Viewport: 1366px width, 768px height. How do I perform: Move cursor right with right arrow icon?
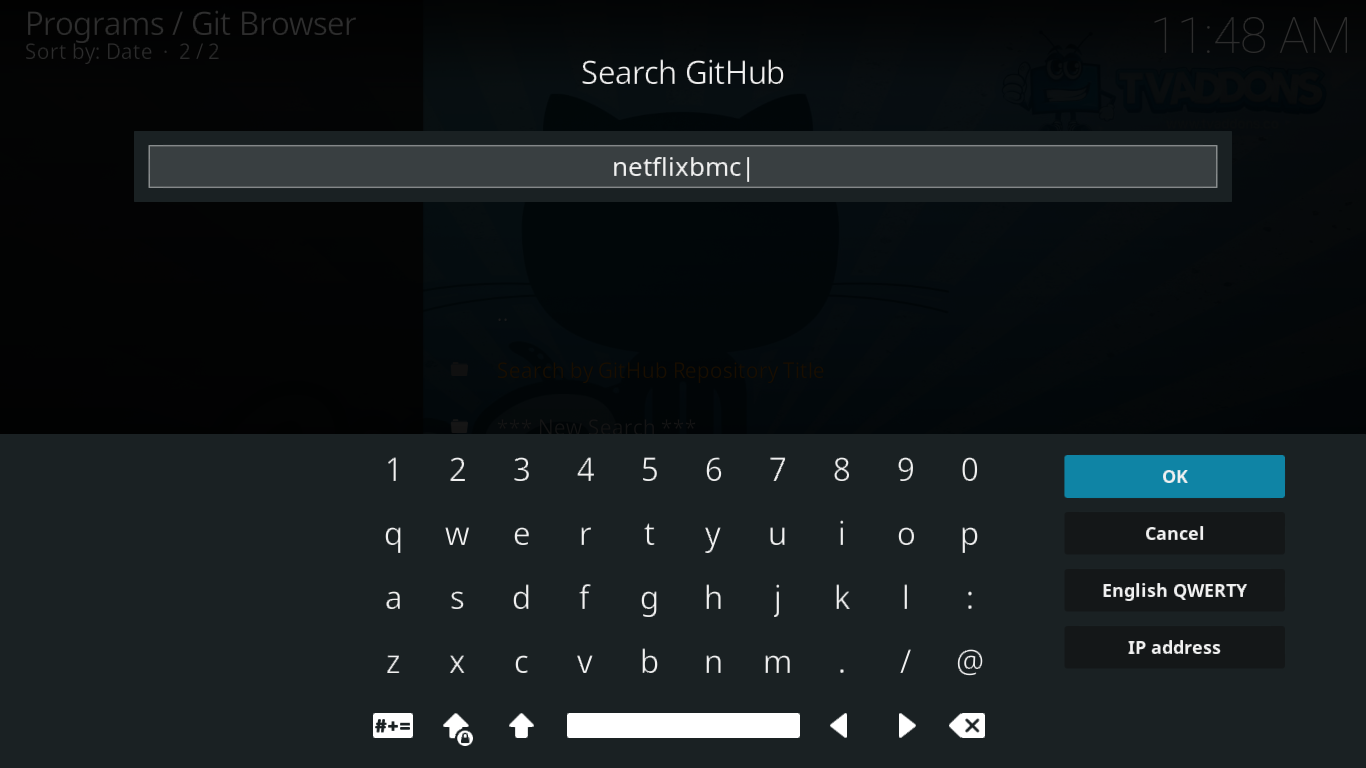pos(906,726)
